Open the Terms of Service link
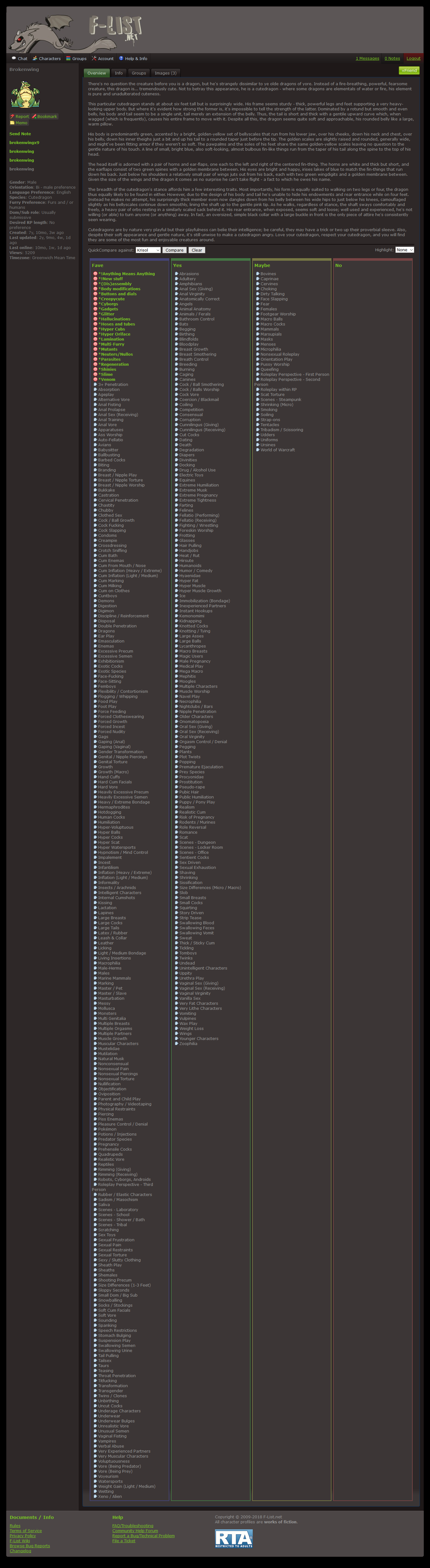 point(25,1530)
